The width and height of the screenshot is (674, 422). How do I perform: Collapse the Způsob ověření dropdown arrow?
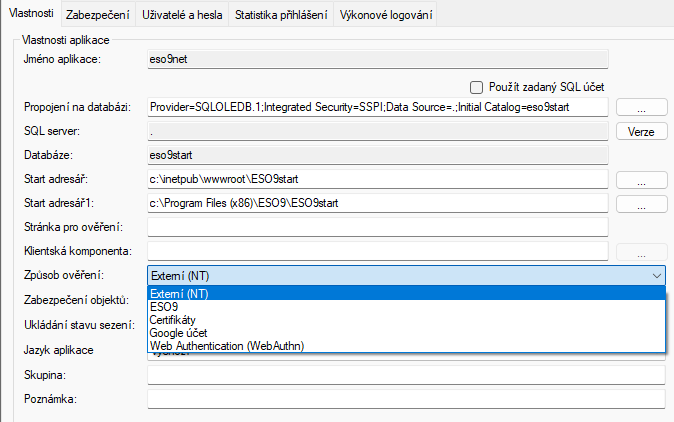pos(656,276)
